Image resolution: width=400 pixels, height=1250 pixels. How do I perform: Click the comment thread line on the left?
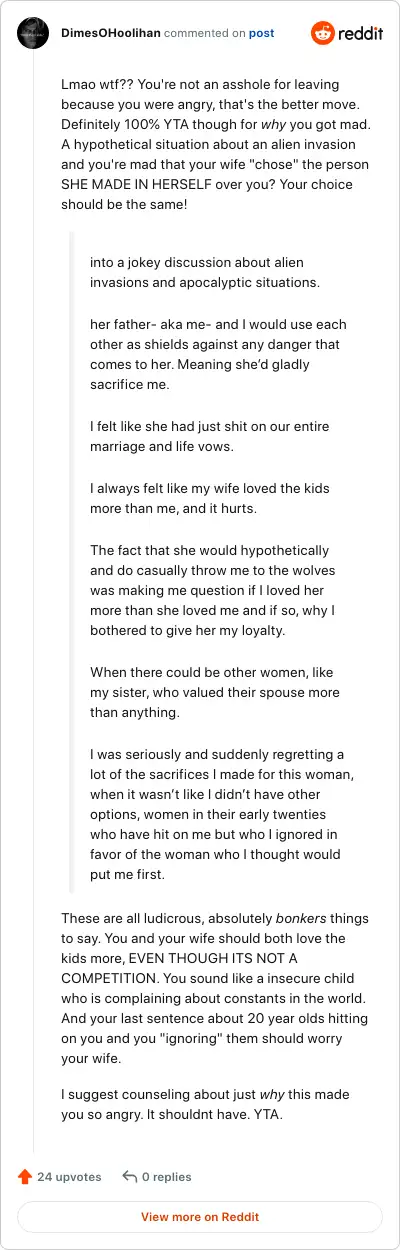tap(33, 600)
